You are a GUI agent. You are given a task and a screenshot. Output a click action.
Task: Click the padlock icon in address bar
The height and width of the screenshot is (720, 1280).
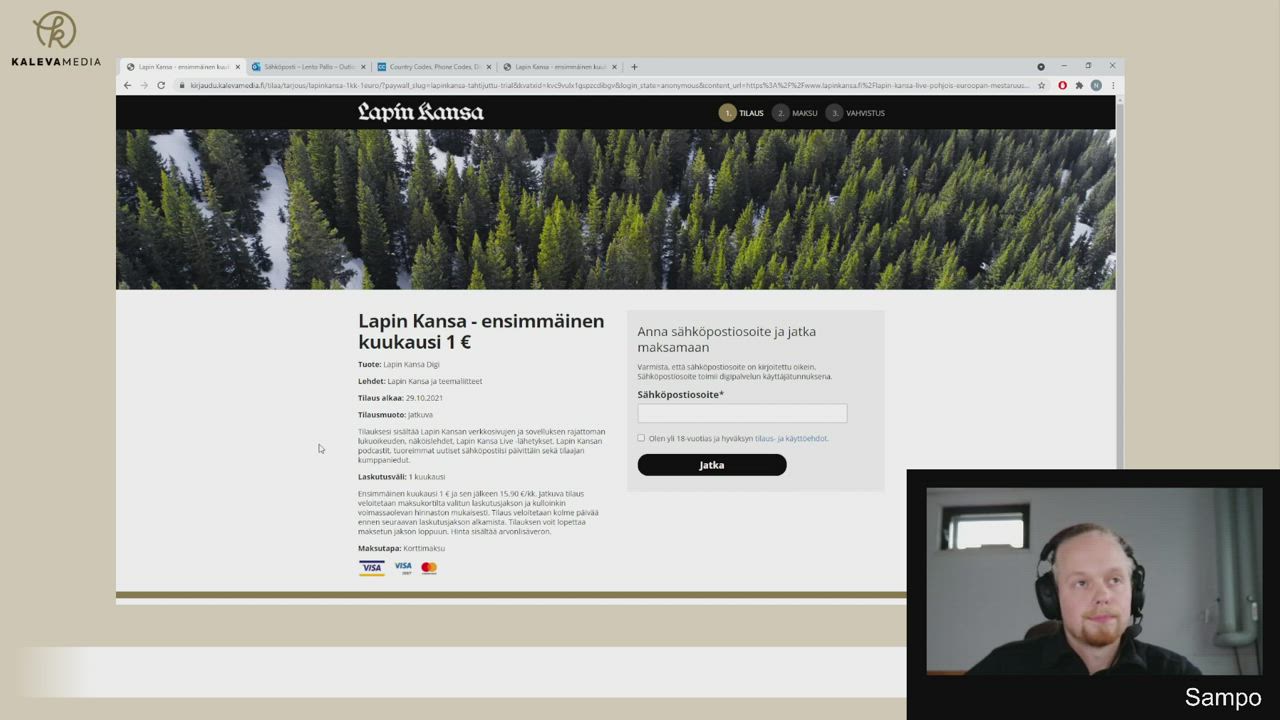click(x=181, y=85)
